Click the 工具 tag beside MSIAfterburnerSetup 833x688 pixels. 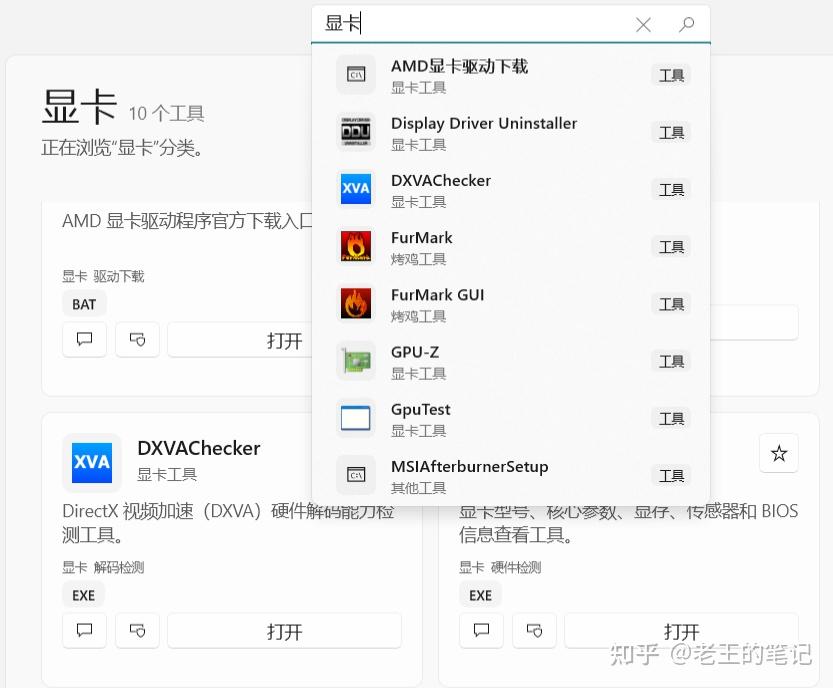click(672, 476)
